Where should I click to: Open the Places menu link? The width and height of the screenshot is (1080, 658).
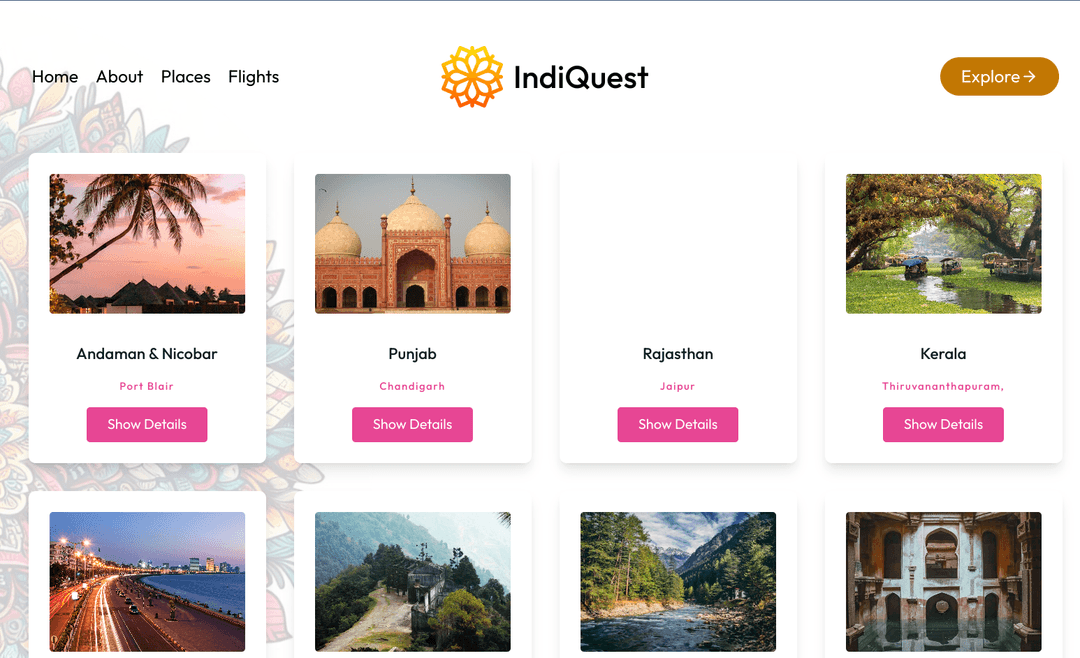tap(186, 77)
